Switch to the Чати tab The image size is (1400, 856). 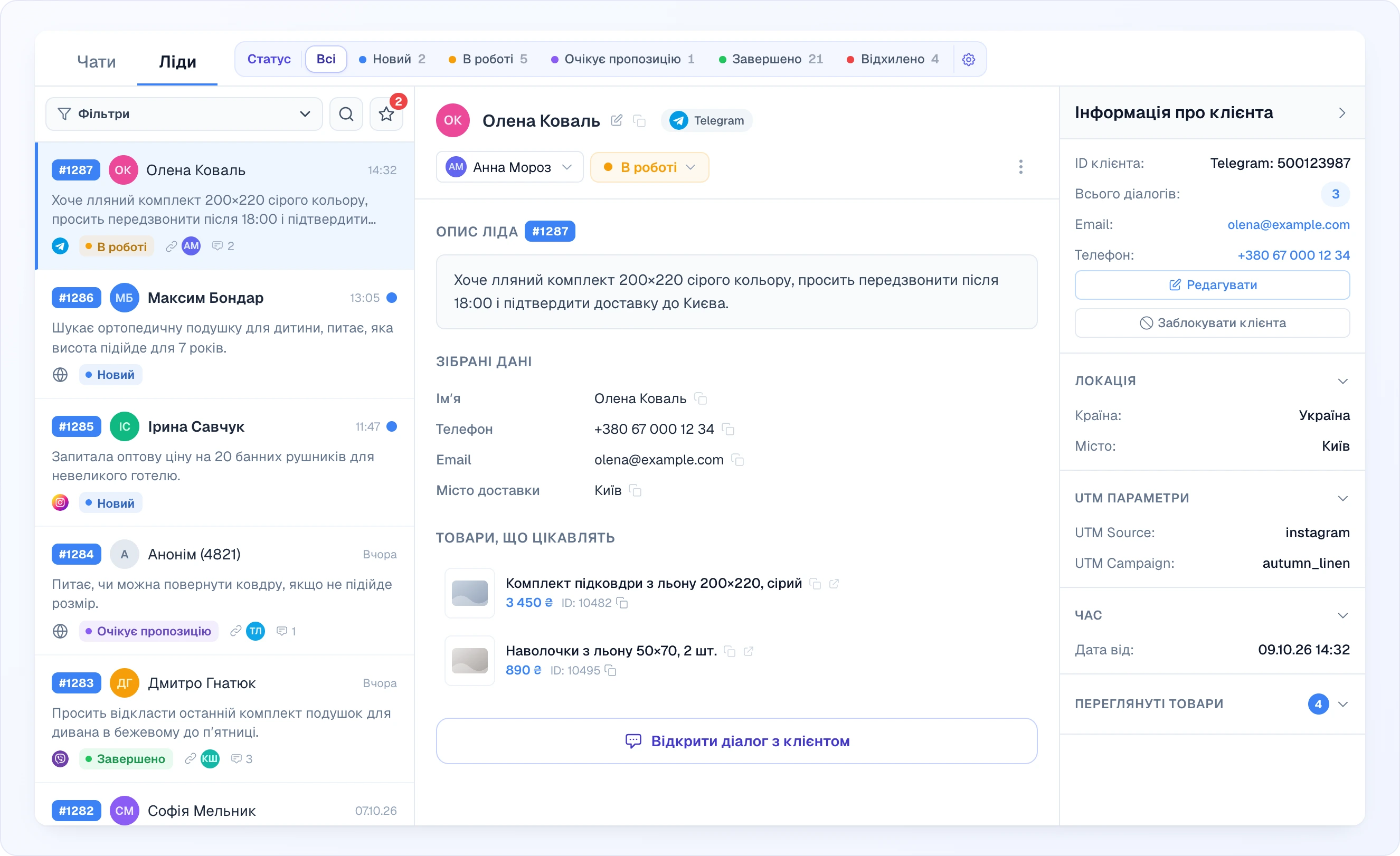(x=97, y=61)
